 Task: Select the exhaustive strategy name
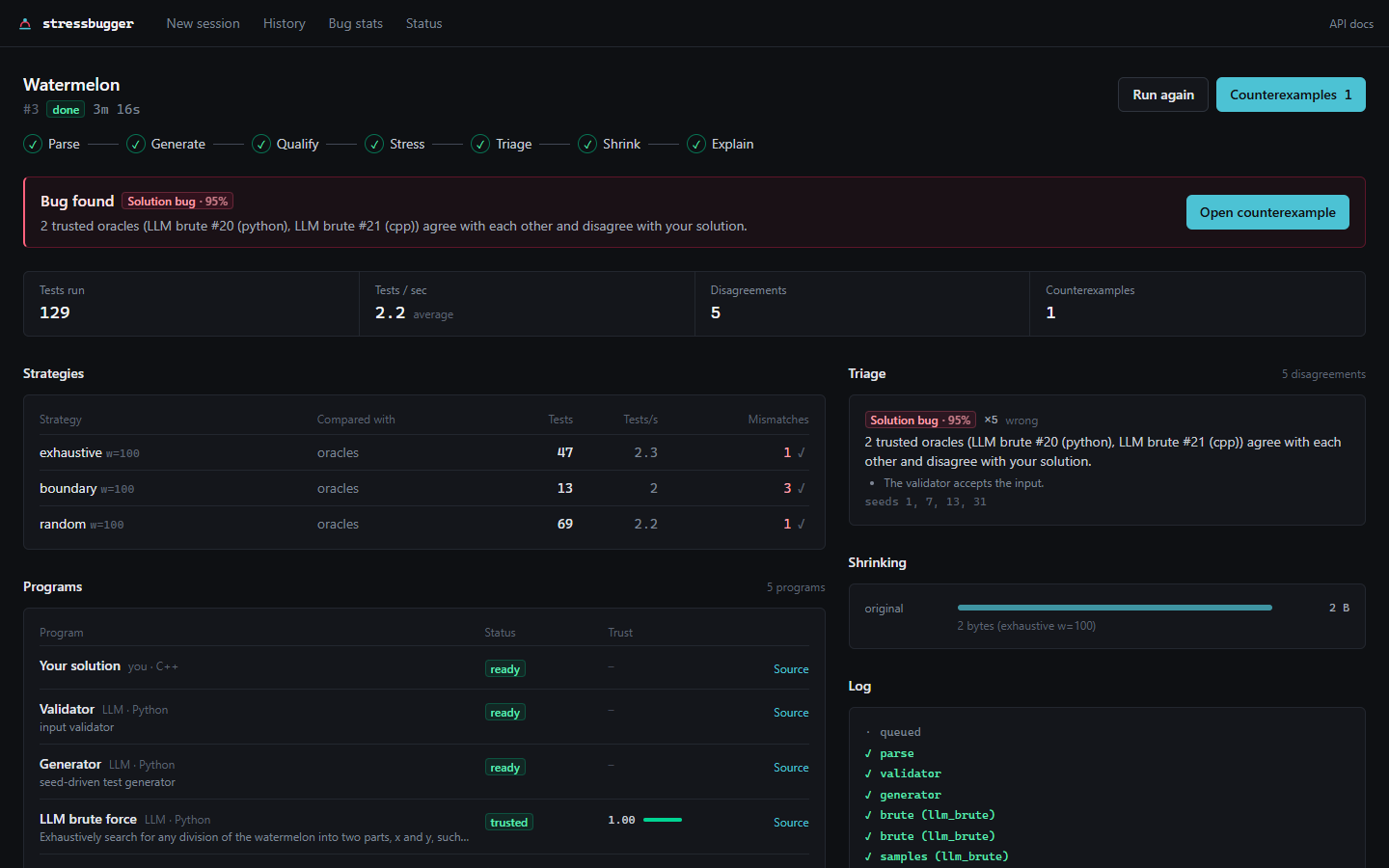click(x=70, y=452)
